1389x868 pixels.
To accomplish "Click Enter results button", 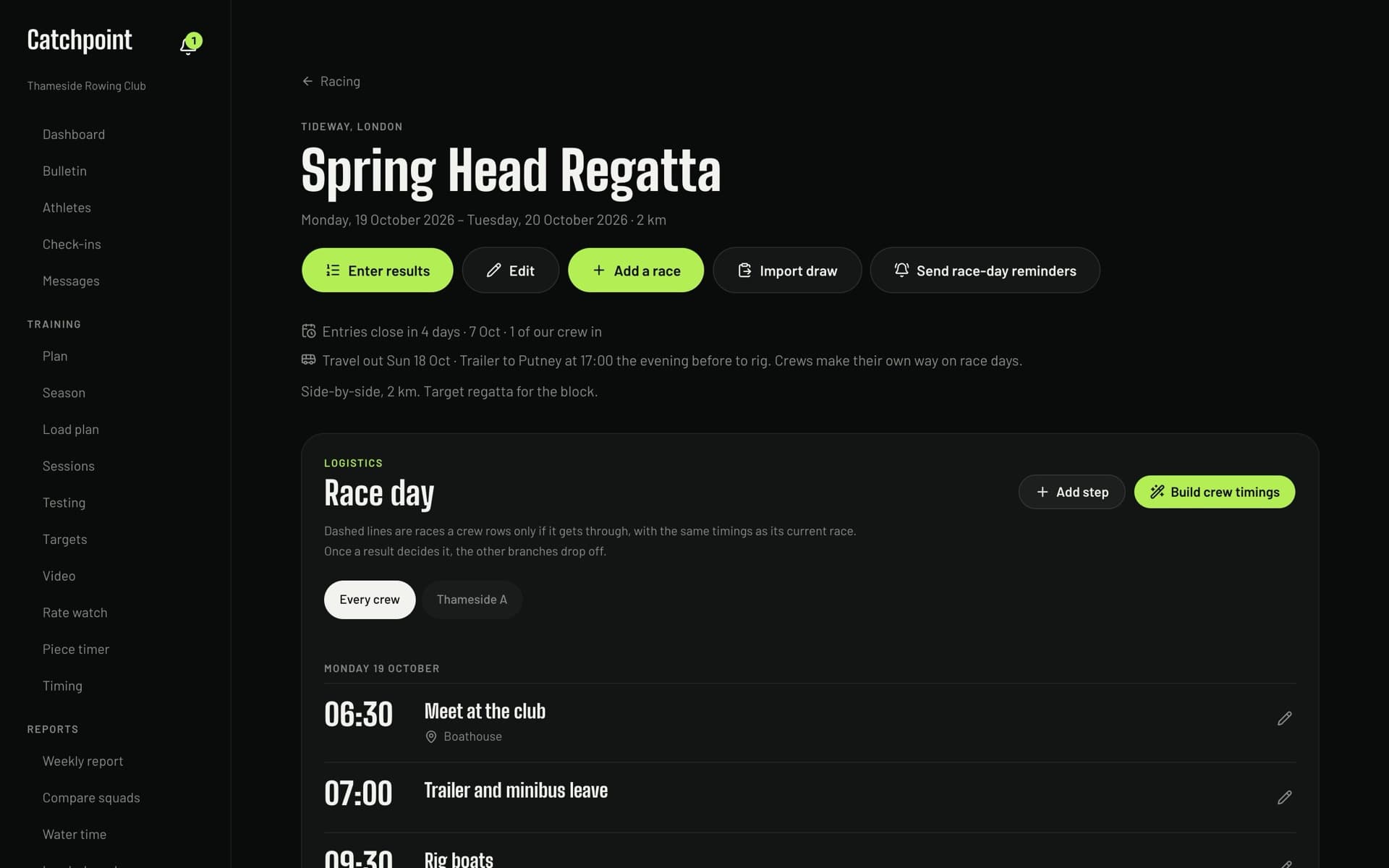I will click(x=377, y=271).
